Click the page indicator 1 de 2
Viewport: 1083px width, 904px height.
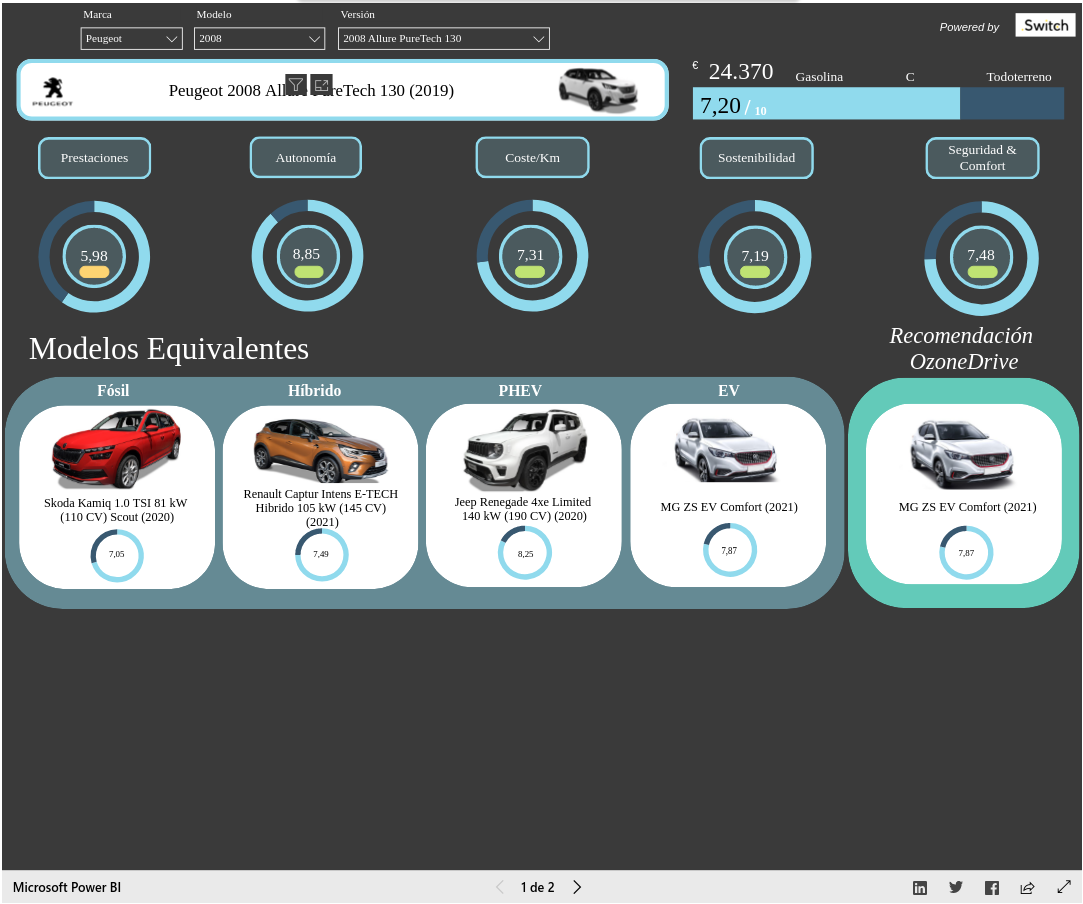click(x=537, y=887)
